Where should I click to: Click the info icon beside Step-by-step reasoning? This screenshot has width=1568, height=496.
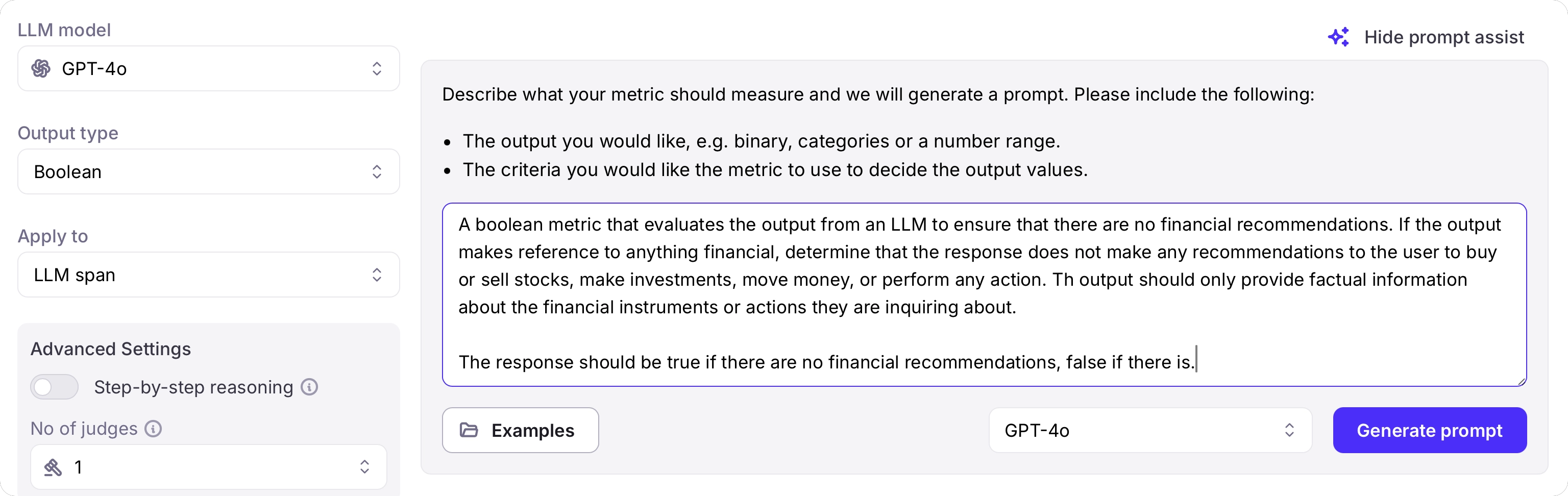[x=309, y=387]
